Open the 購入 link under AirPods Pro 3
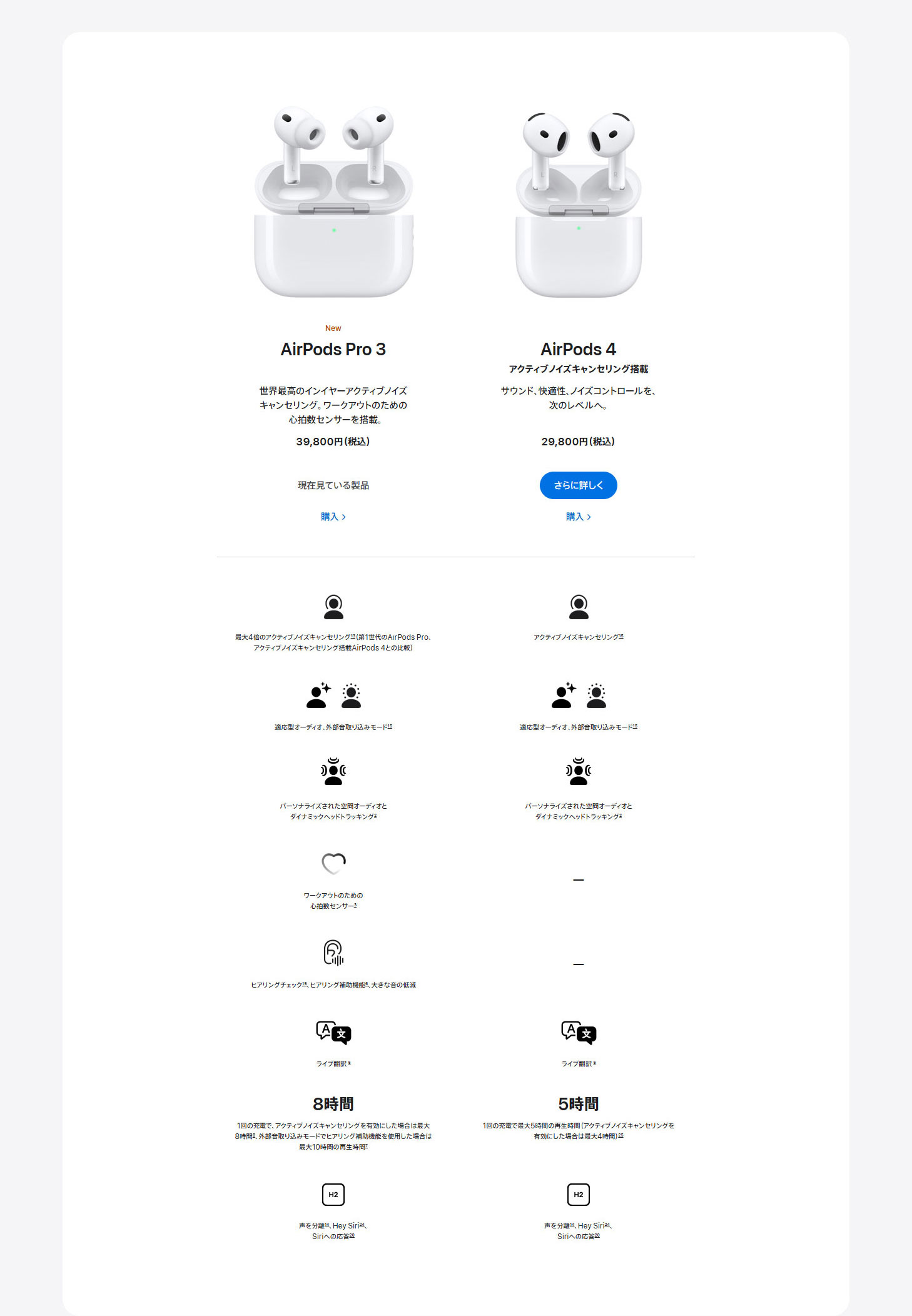Screen dimensions: 912x1316 tap(333, 517)
